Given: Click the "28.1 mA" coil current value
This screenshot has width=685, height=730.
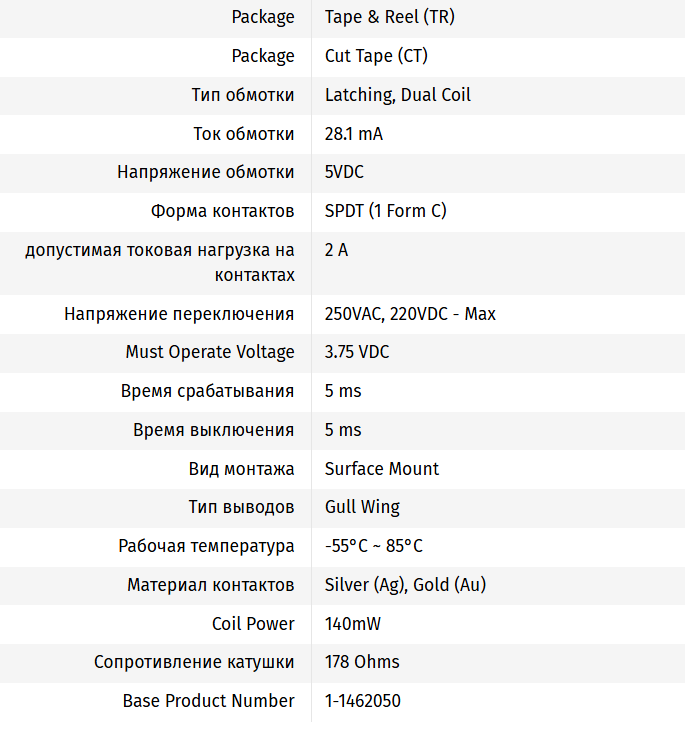Looking at the screenshot, I should click(353, 134).
